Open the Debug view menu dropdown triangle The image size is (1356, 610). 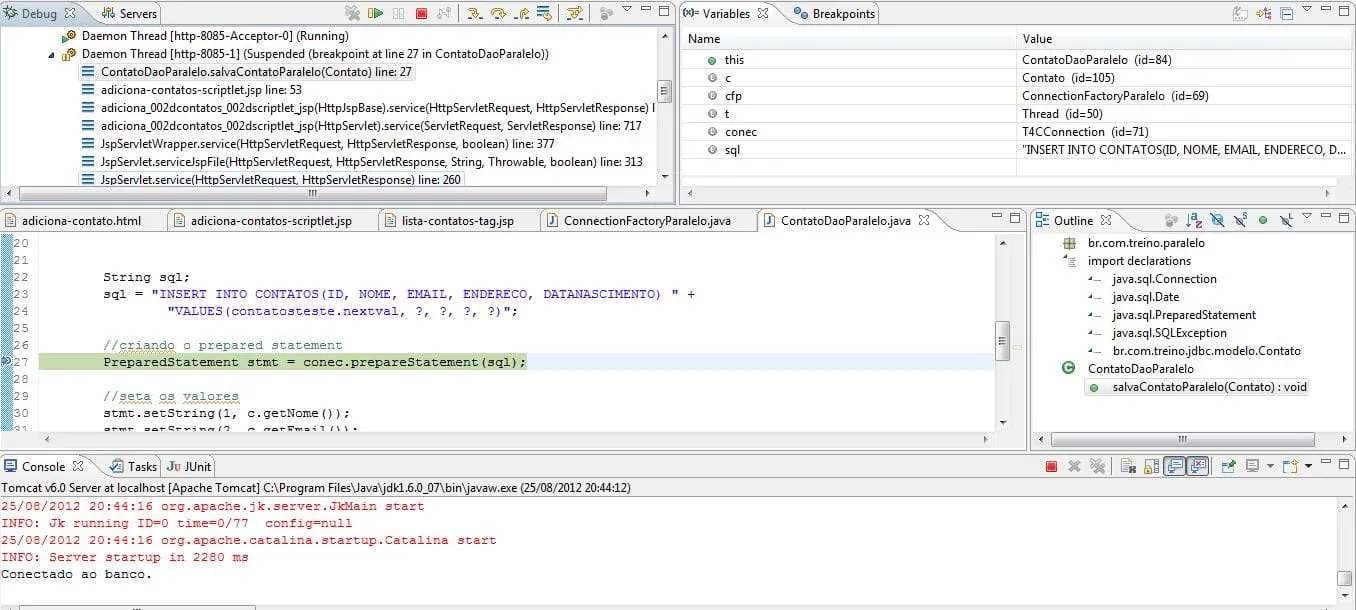(x=626, y=11)
